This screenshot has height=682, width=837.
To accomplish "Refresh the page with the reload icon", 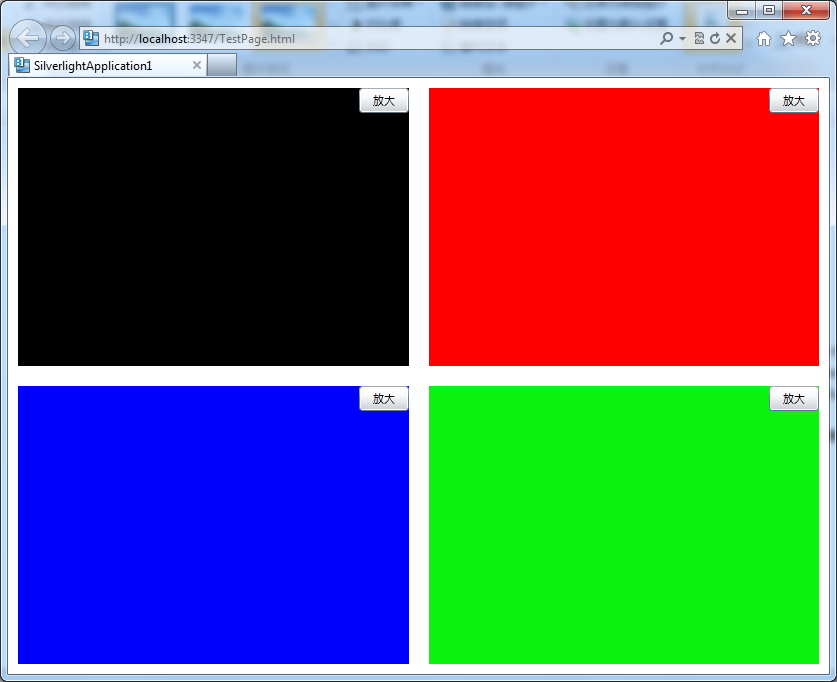I will pyautogui.click(x=715, y=38).
